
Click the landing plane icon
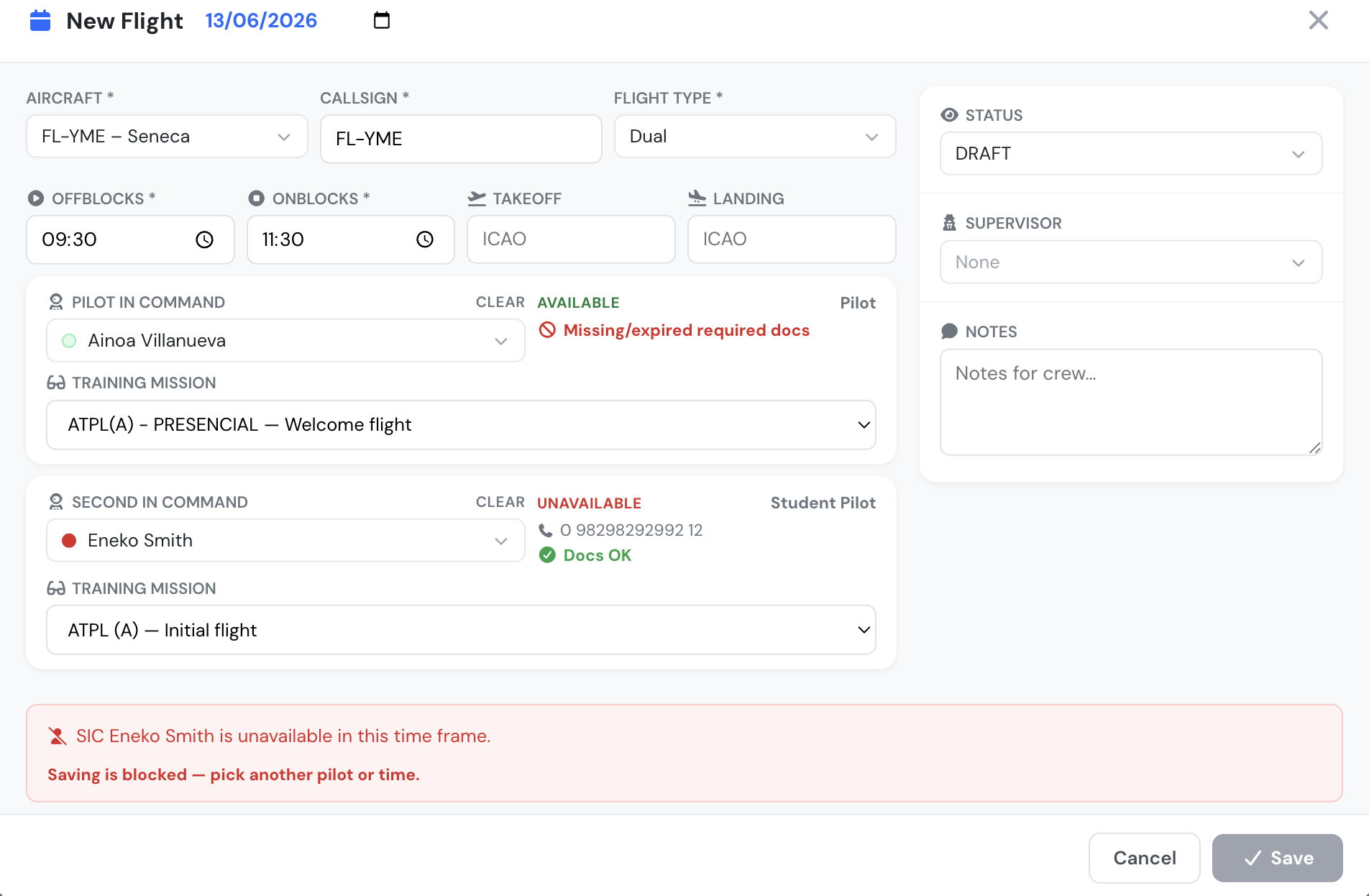pos(697,198)
